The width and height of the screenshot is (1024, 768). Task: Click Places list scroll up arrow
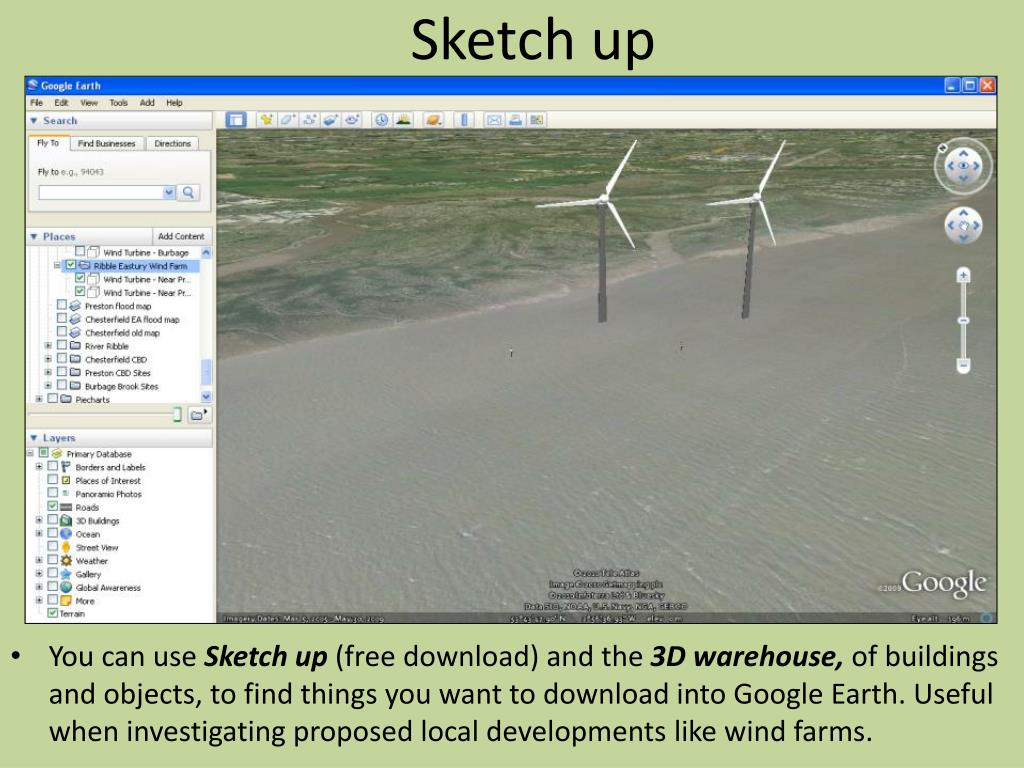(206, 252)
